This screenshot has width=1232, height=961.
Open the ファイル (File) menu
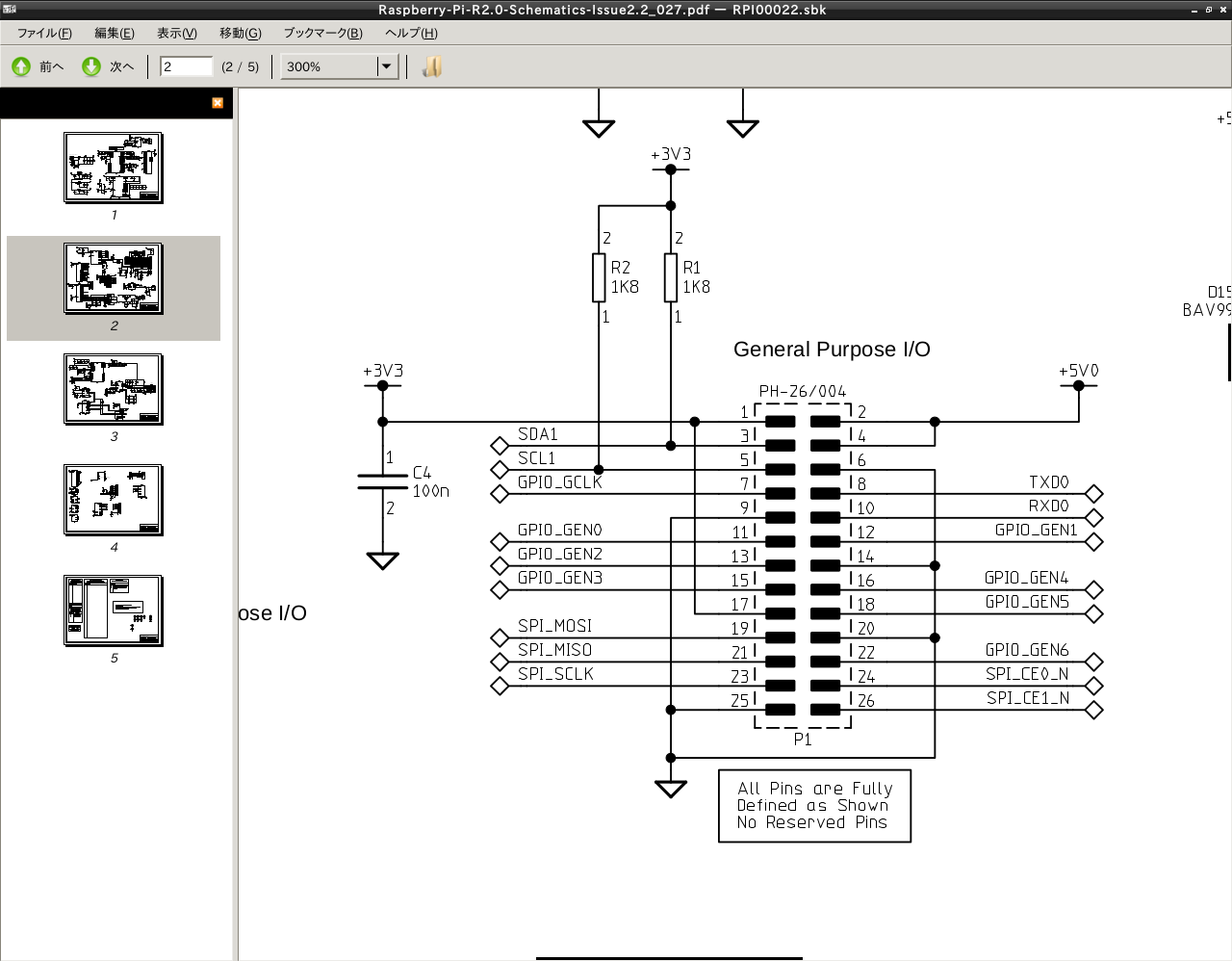pos(44,33)
